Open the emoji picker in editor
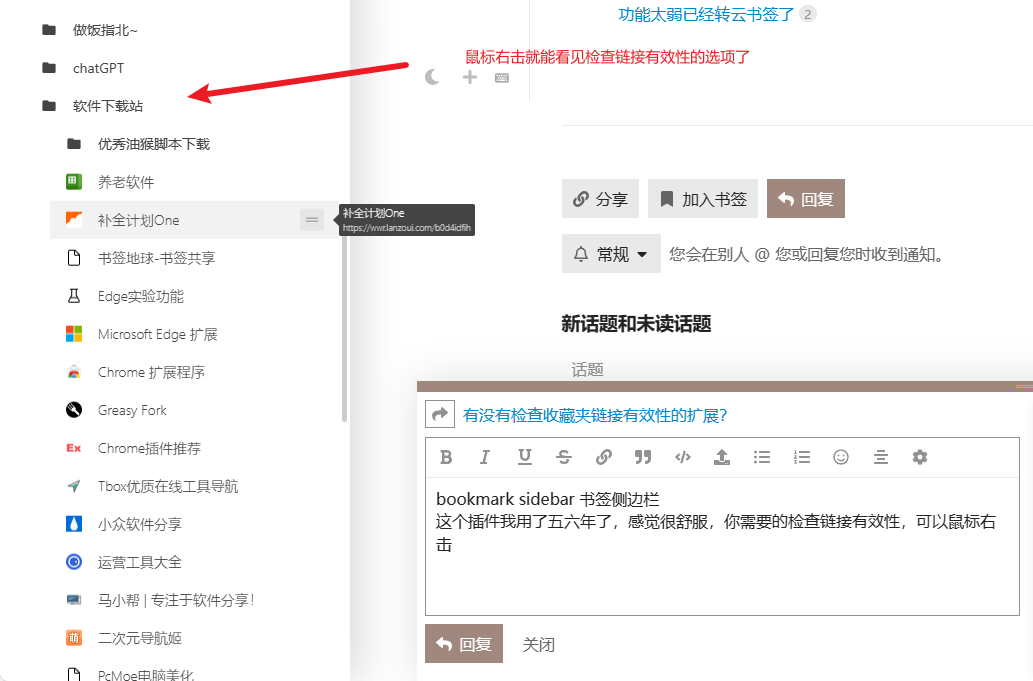This screenshot has width=1033, height=681. 841,457
